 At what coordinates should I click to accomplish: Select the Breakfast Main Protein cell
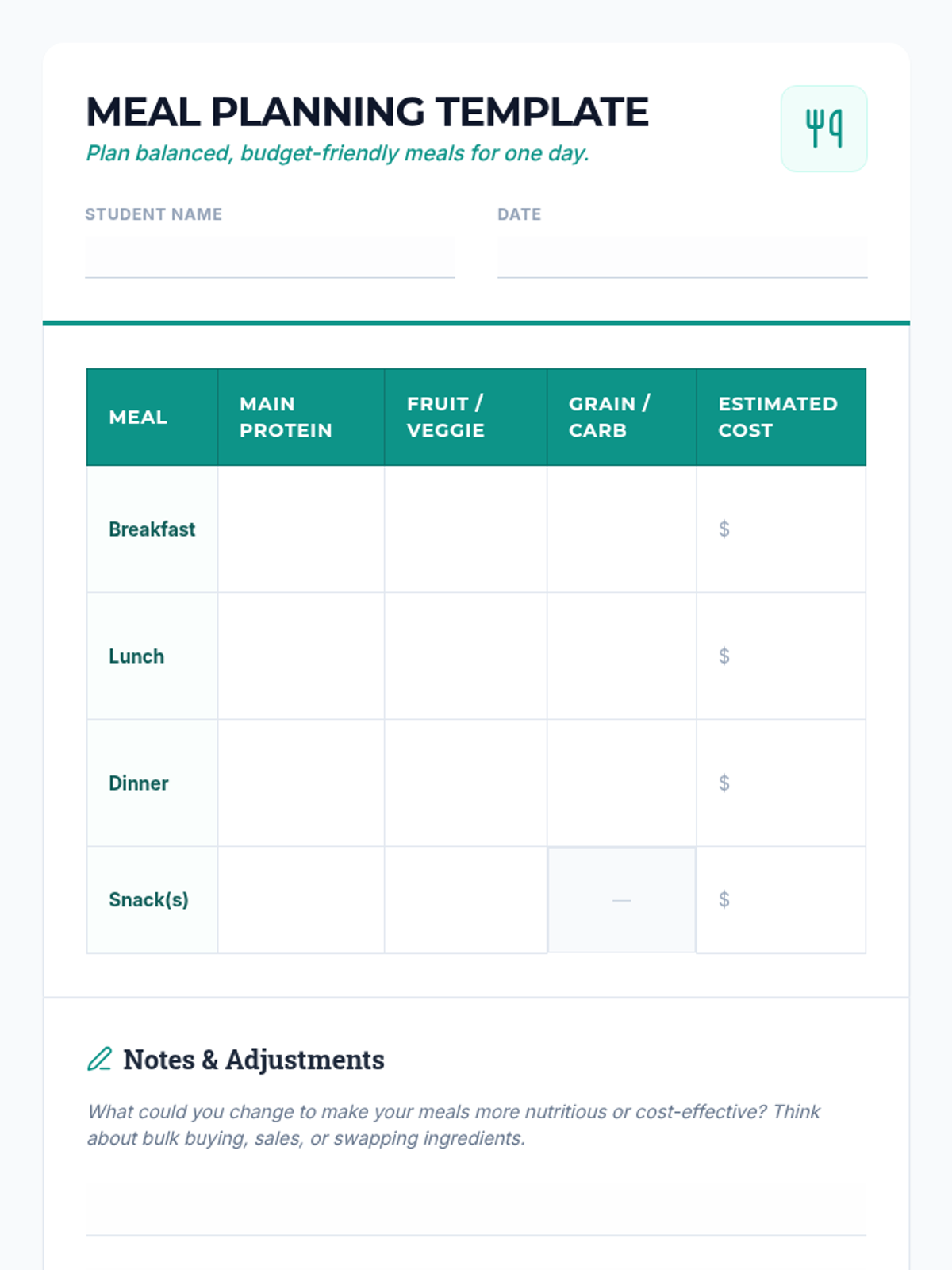(x=301, y=529)
